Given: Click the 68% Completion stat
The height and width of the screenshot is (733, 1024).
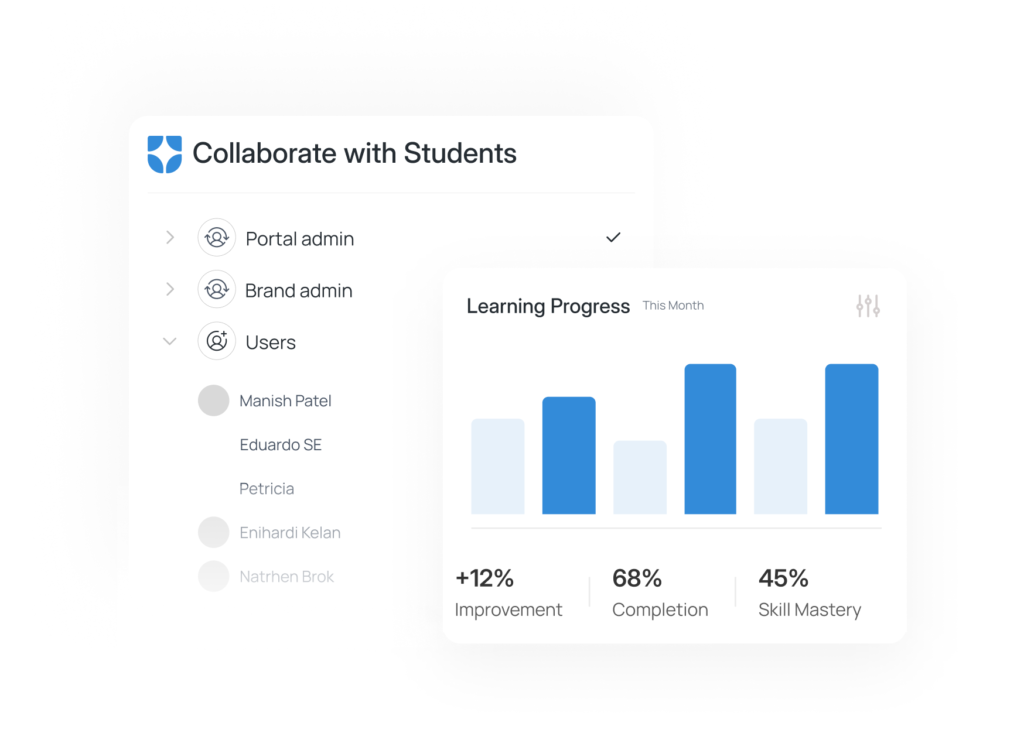Looking at the screenshot, I should (660, 593).
